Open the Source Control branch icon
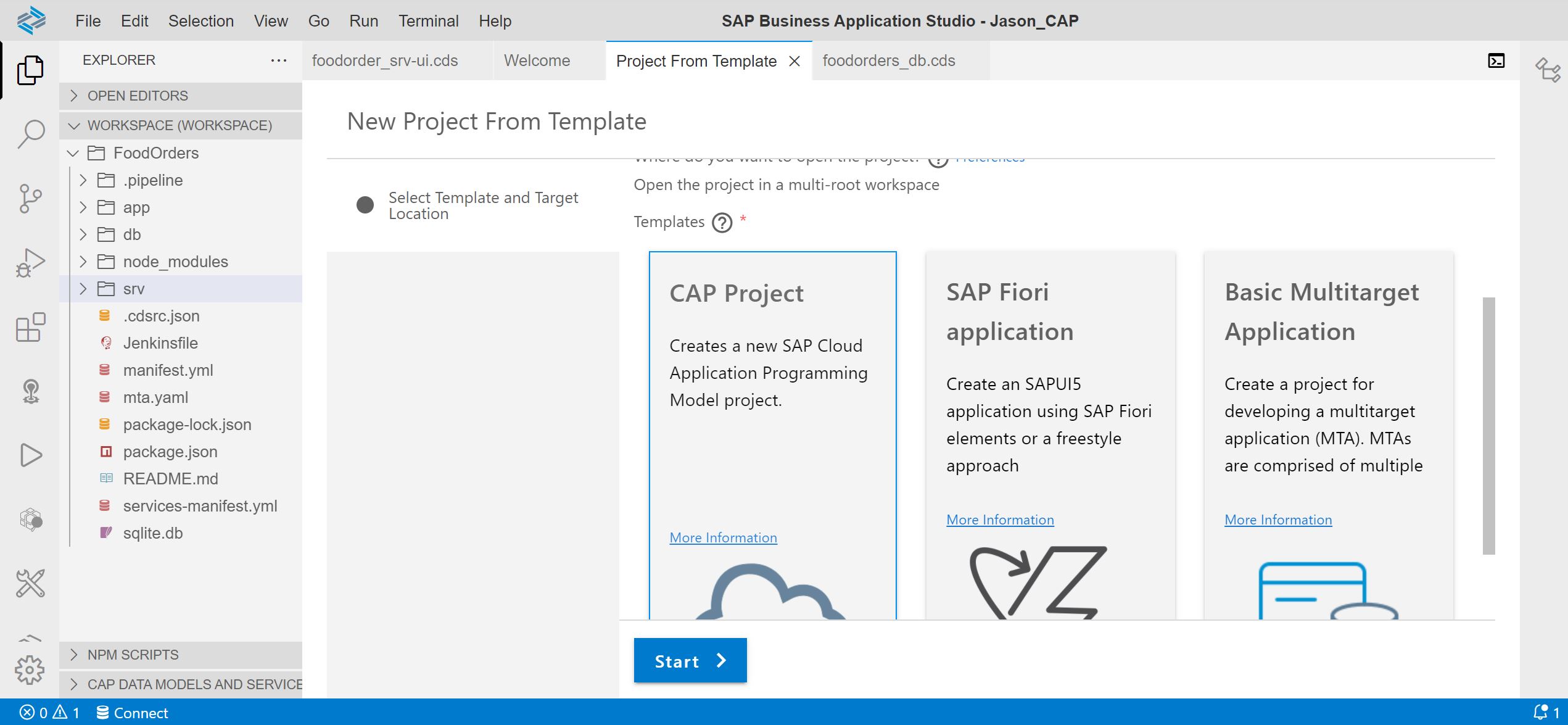 pos(30,199)
